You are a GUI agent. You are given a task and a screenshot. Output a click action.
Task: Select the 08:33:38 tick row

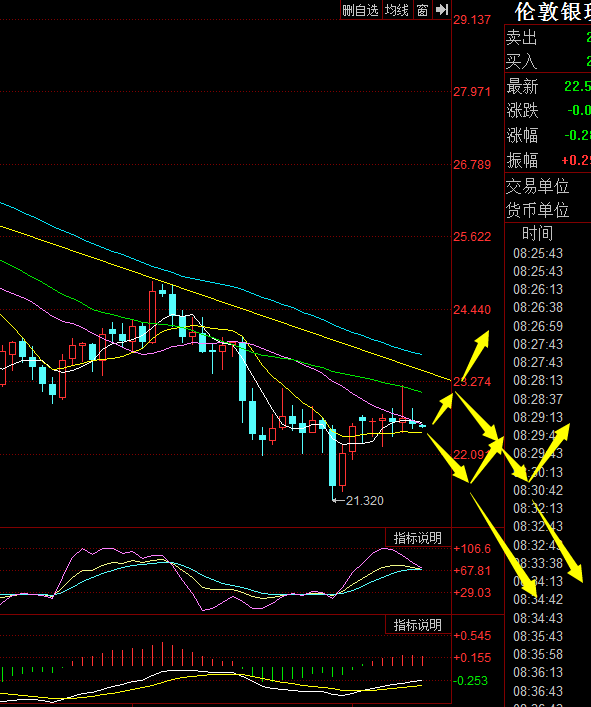pos(538,564)
